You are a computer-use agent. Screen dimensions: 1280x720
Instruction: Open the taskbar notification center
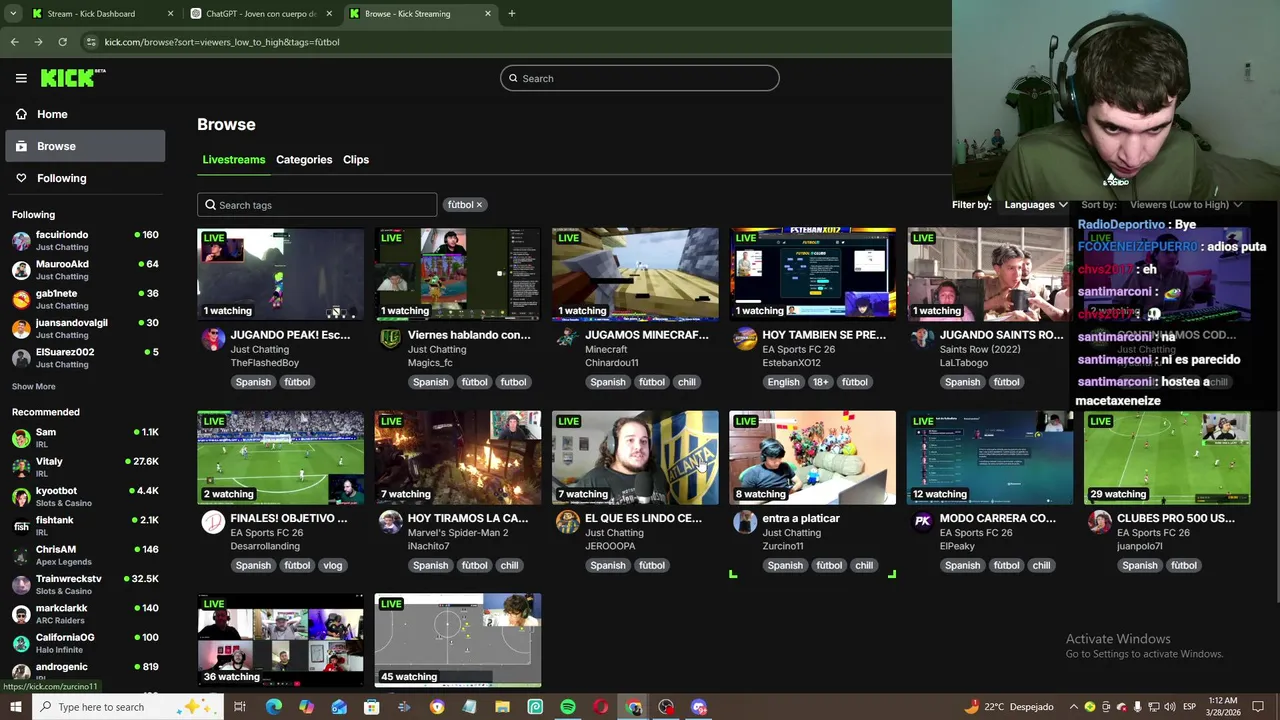pyautogui.click(x=1259, y=707)
